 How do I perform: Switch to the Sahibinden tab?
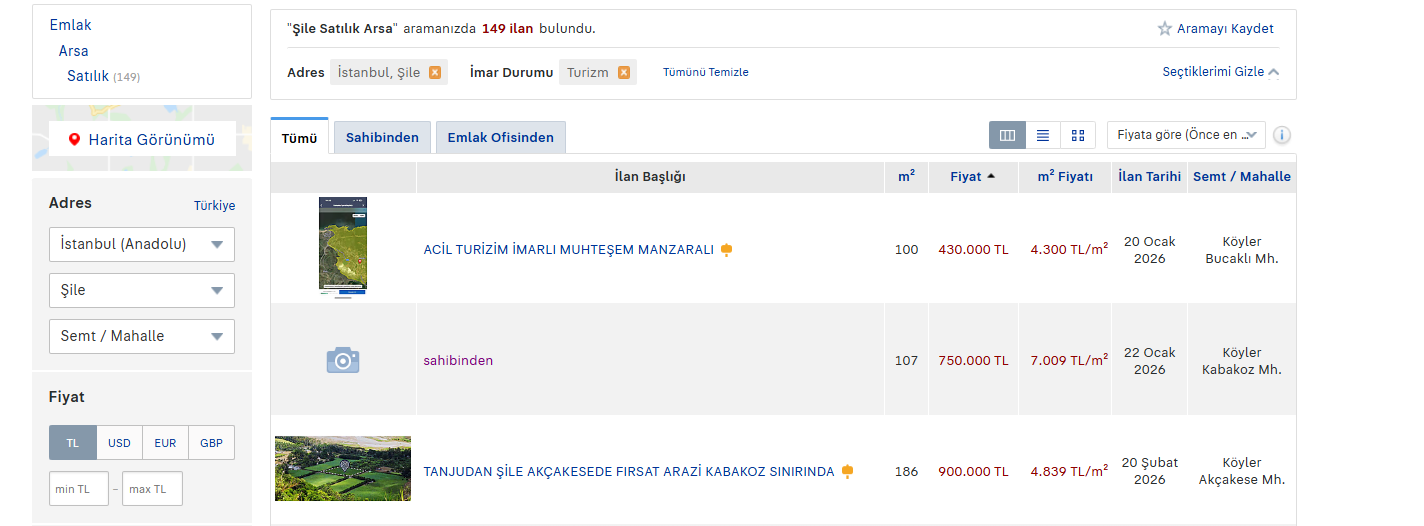(x=382, y=138)
